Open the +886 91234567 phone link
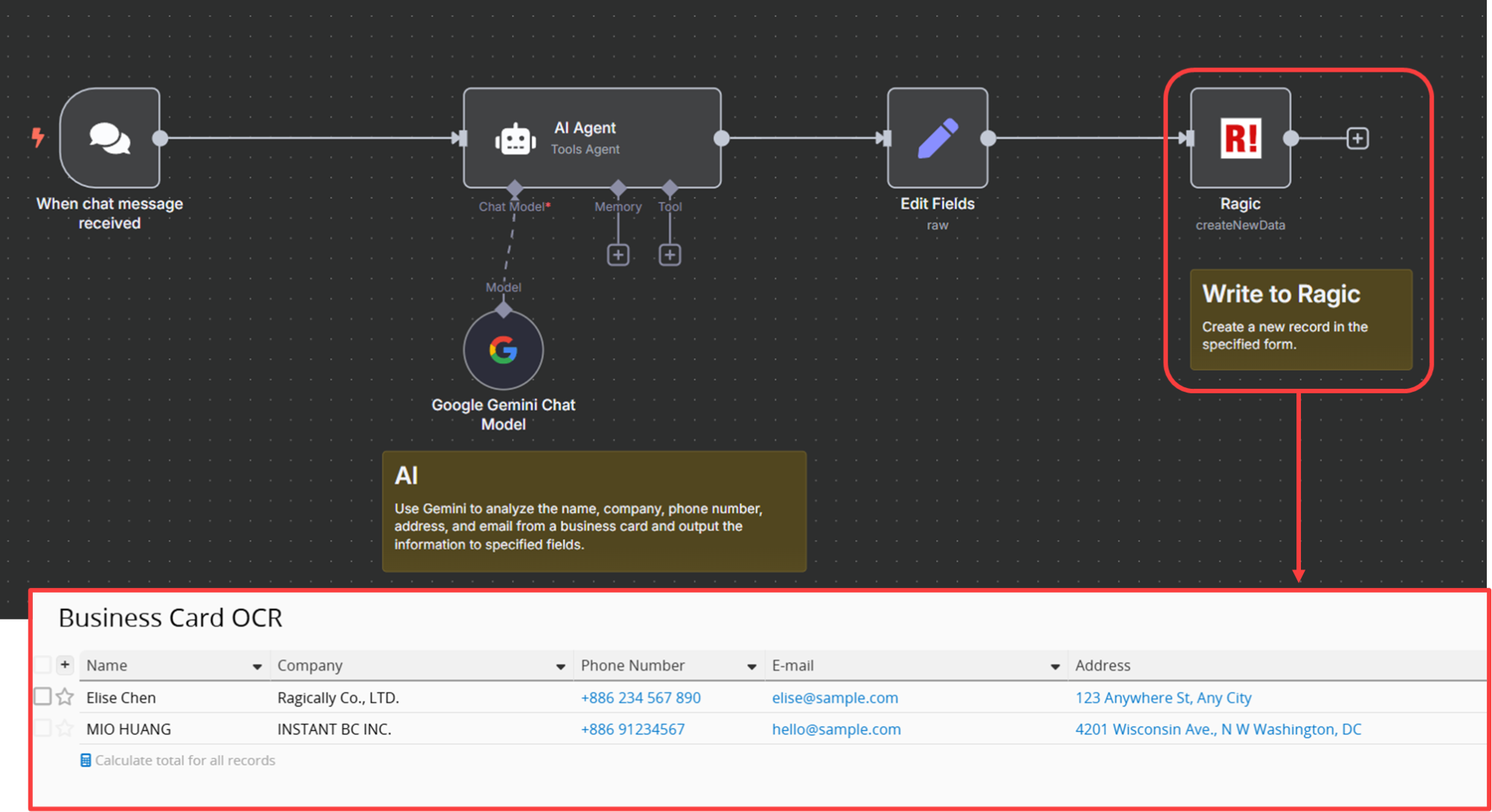 click(x=632, y=729)
